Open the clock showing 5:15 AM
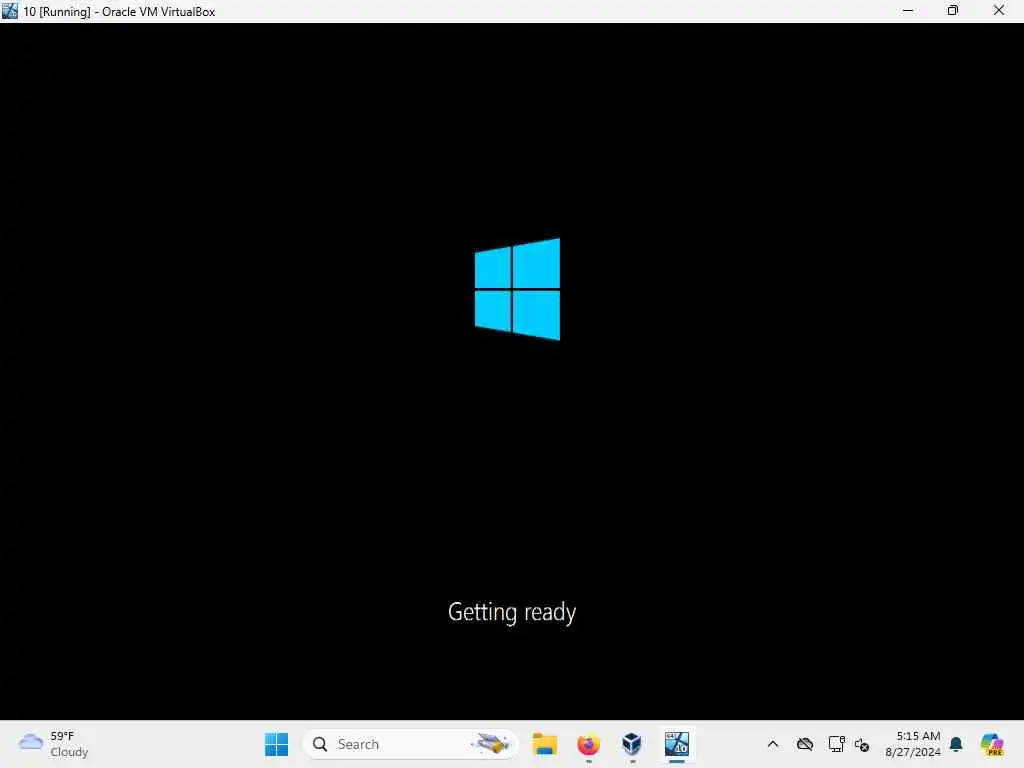The image size is (1024, 768). pyautogui.click(x=912, y=744)
